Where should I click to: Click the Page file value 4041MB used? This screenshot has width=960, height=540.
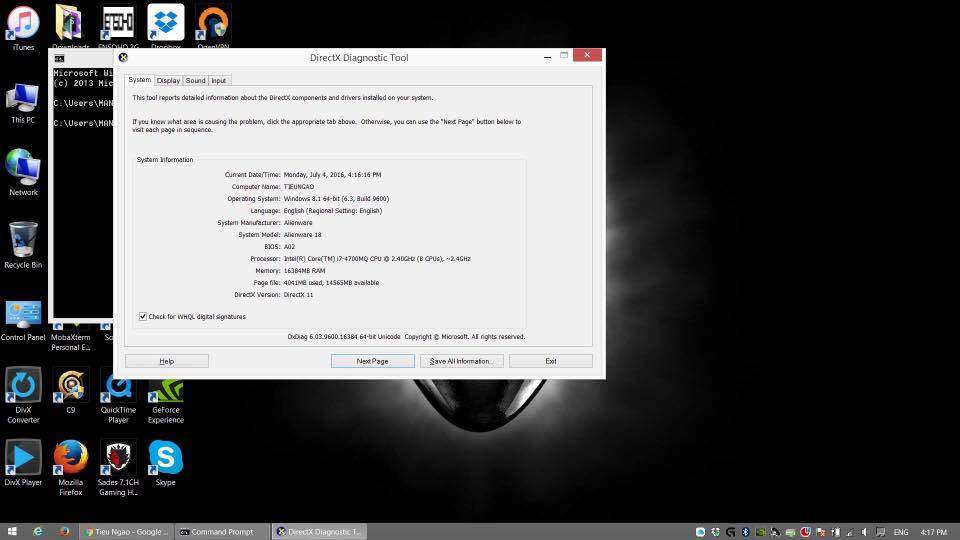[331, 283]
